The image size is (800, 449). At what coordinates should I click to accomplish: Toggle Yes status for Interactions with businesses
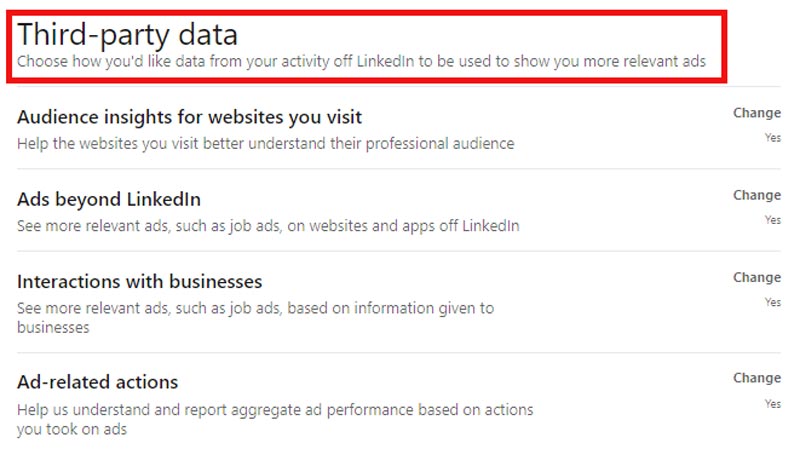click(x=772, y=302)
